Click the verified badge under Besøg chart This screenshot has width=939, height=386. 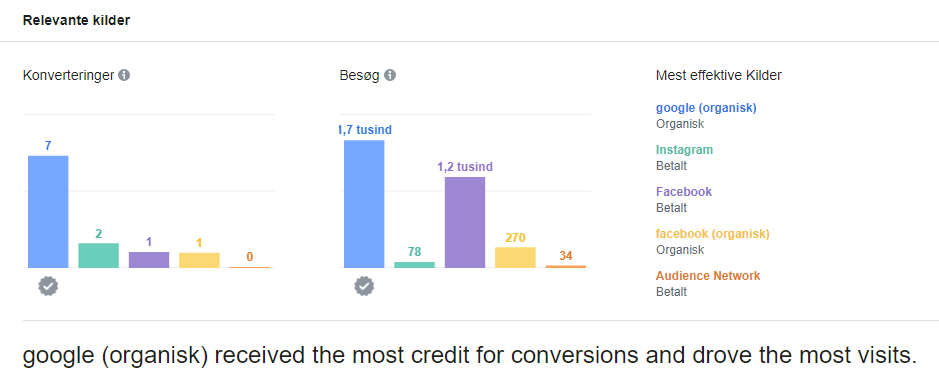pyautogui.click(x=364, y=287)
